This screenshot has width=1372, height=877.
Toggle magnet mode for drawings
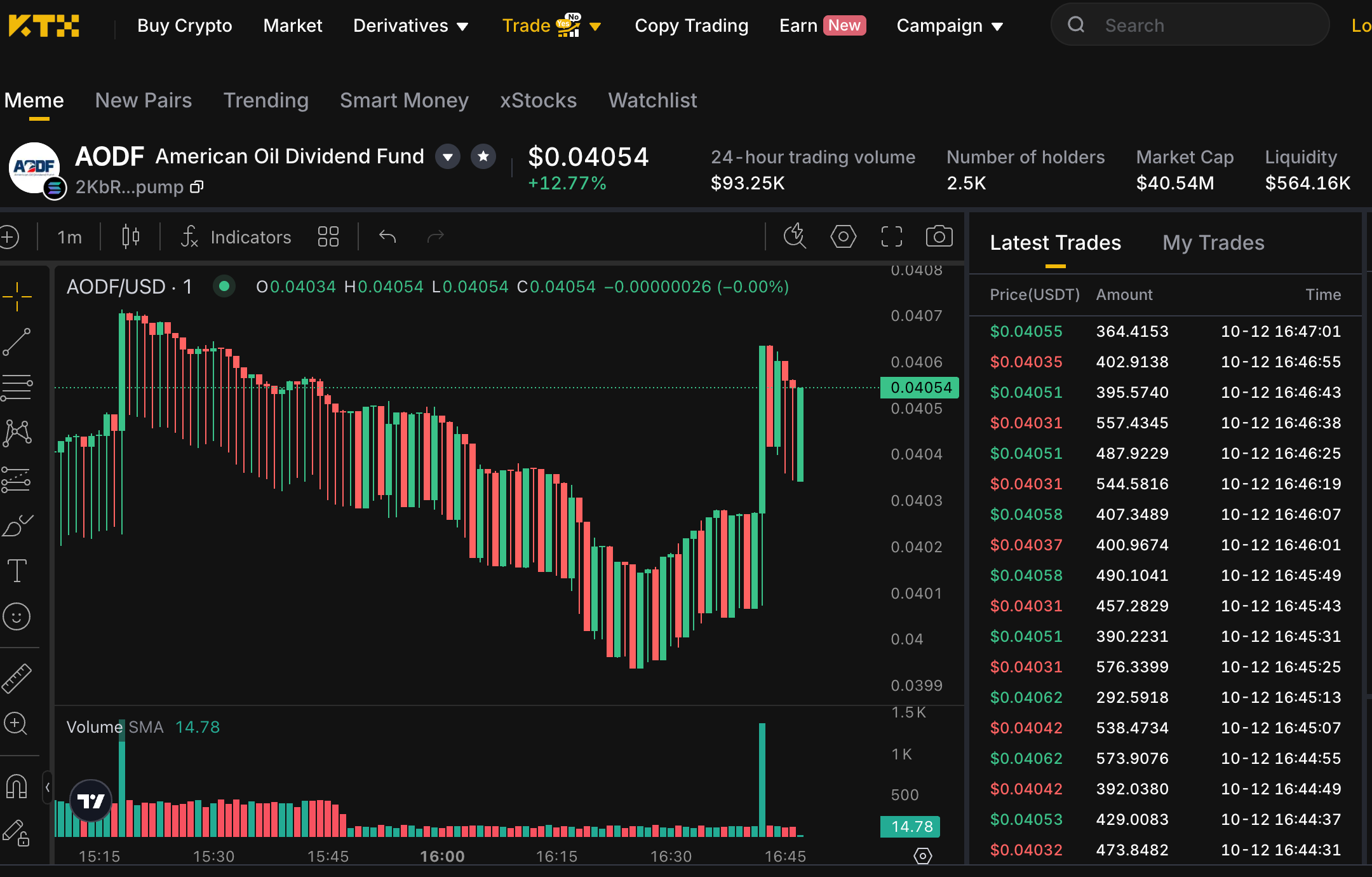pos(17,786)
